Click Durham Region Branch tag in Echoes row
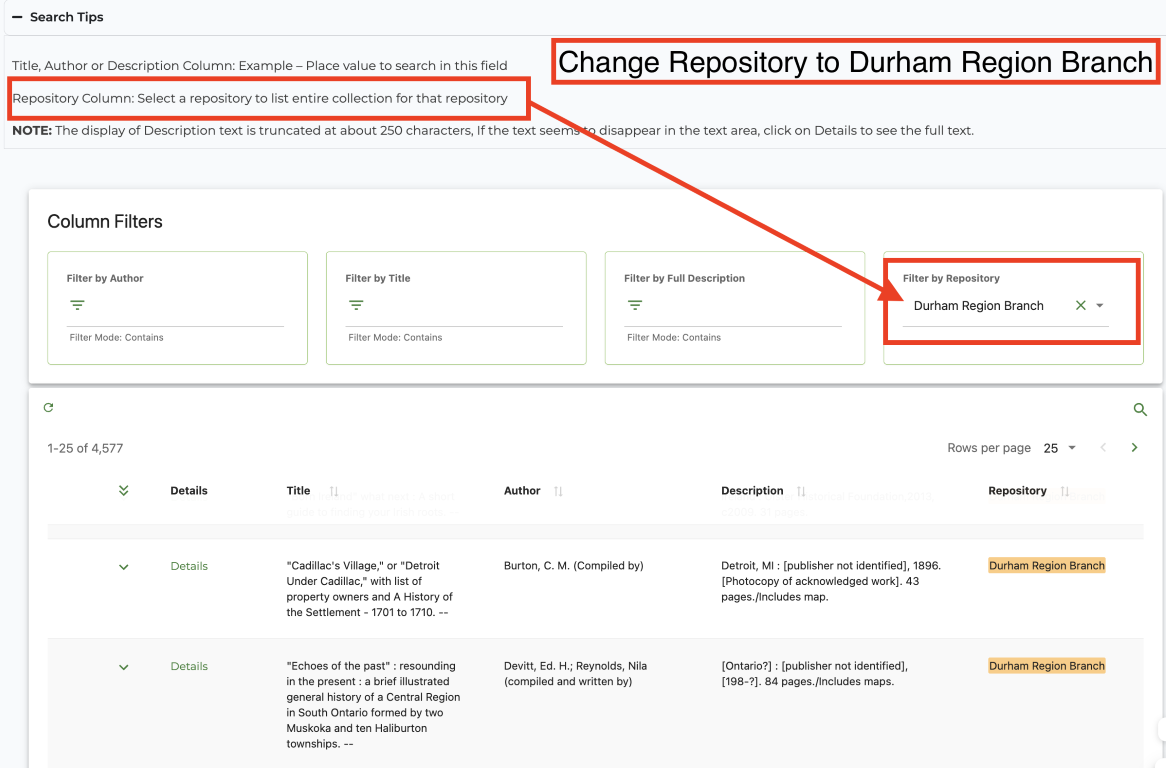1166x768 pixels. point(1046,666)
